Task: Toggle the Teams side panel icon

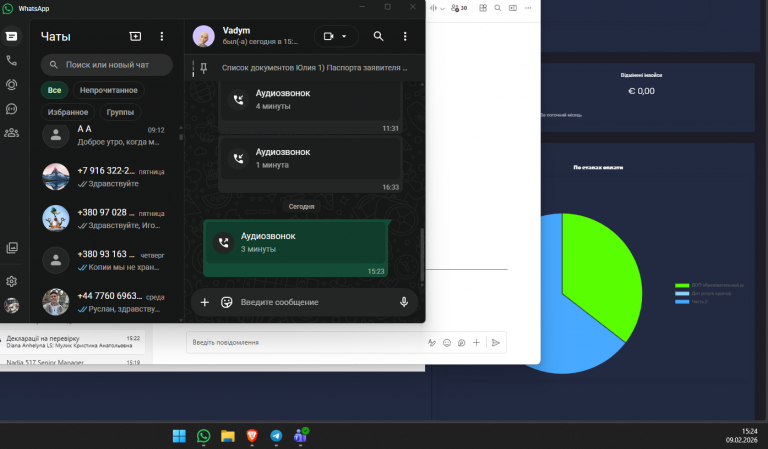Action: pos(513,8)
